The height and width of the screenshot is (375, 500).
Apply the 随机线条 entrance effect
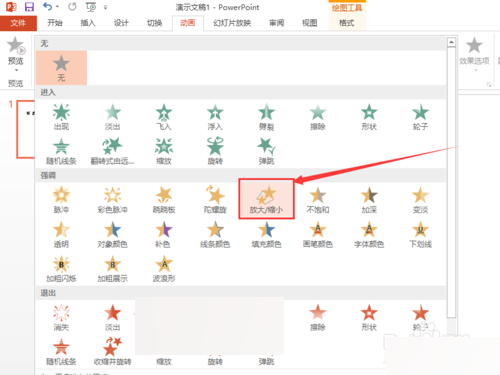point(61,151)
